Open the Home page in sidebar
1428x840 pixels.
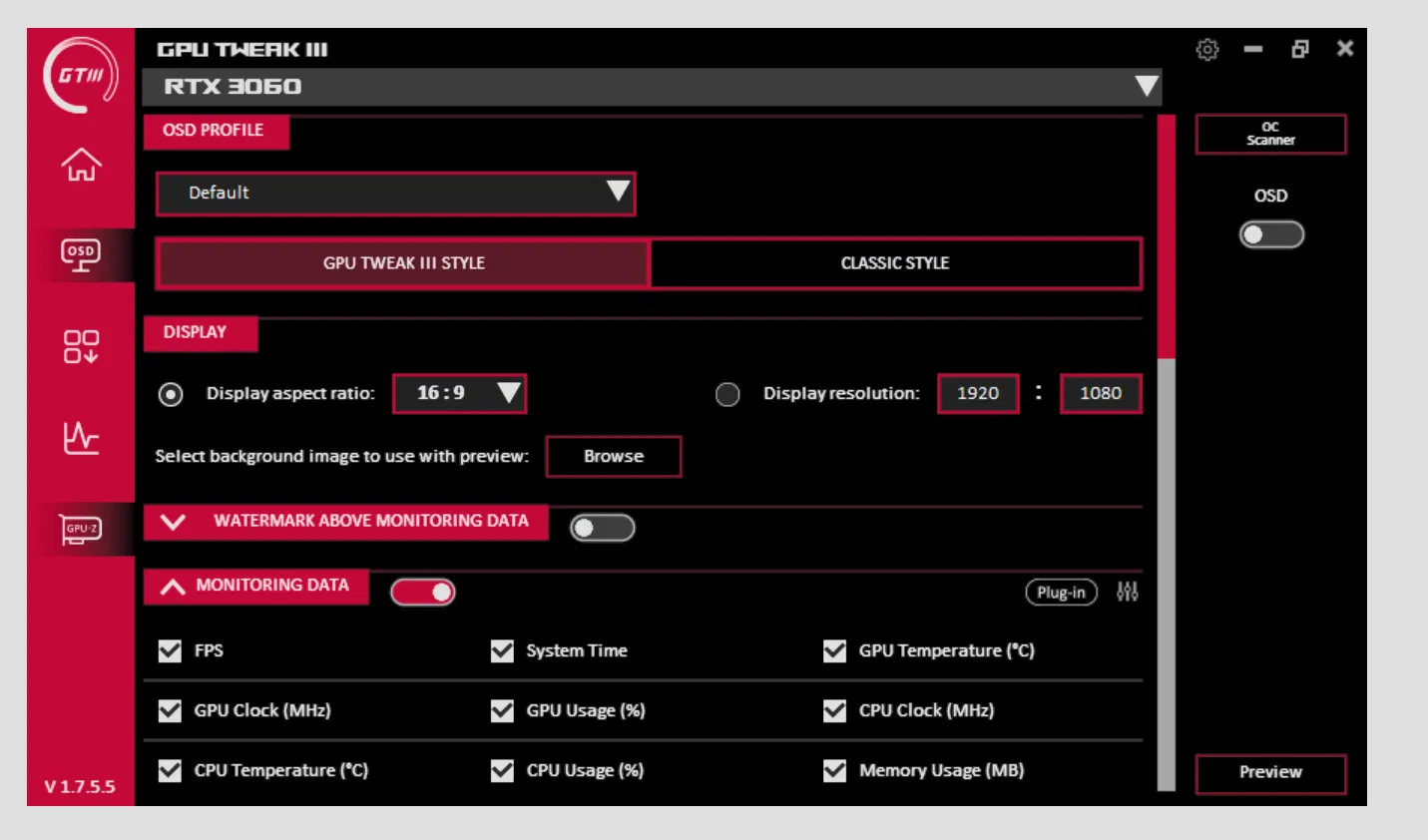point(81,165)
